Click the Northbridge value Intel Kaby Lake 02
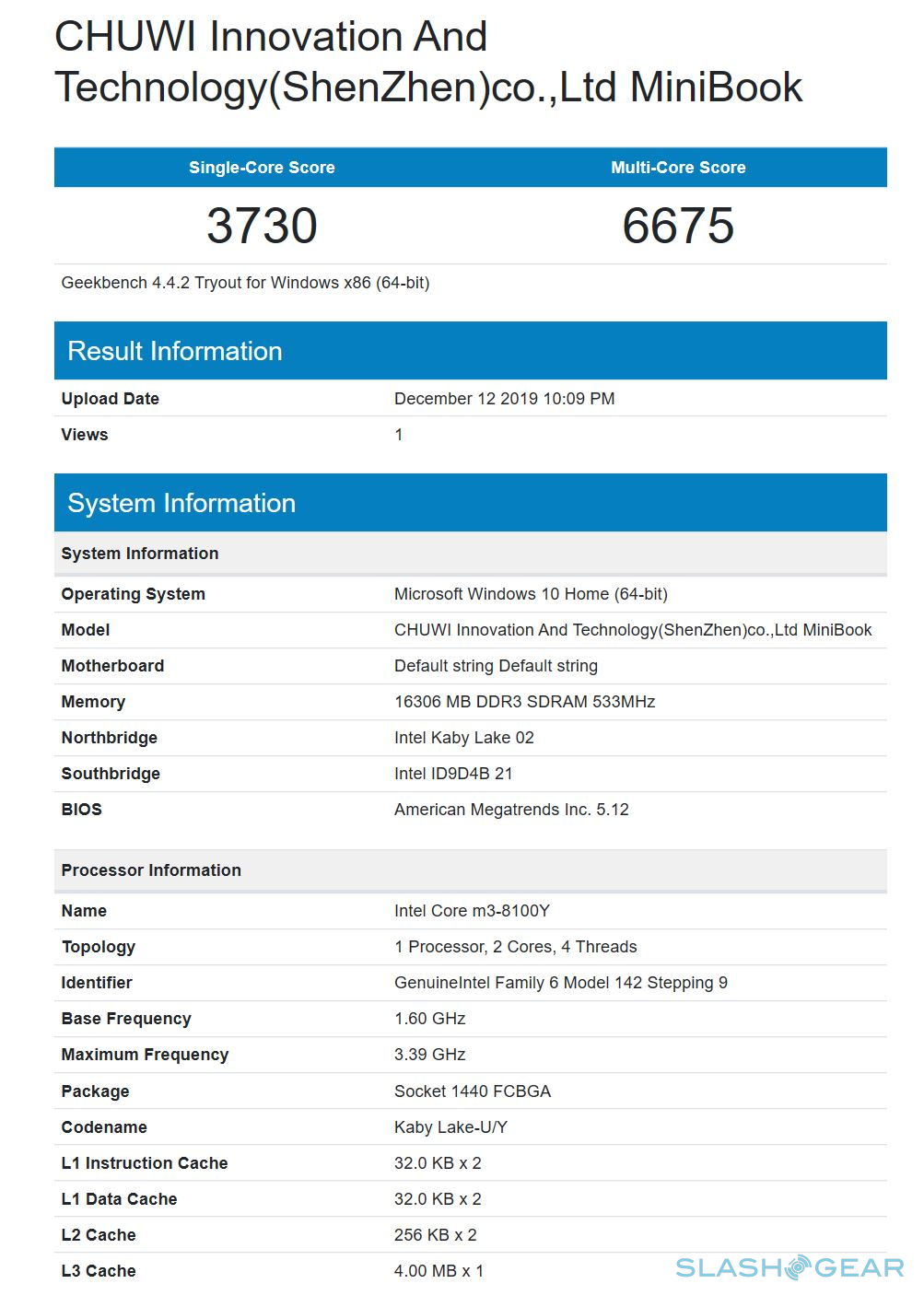 click(463, 738)
